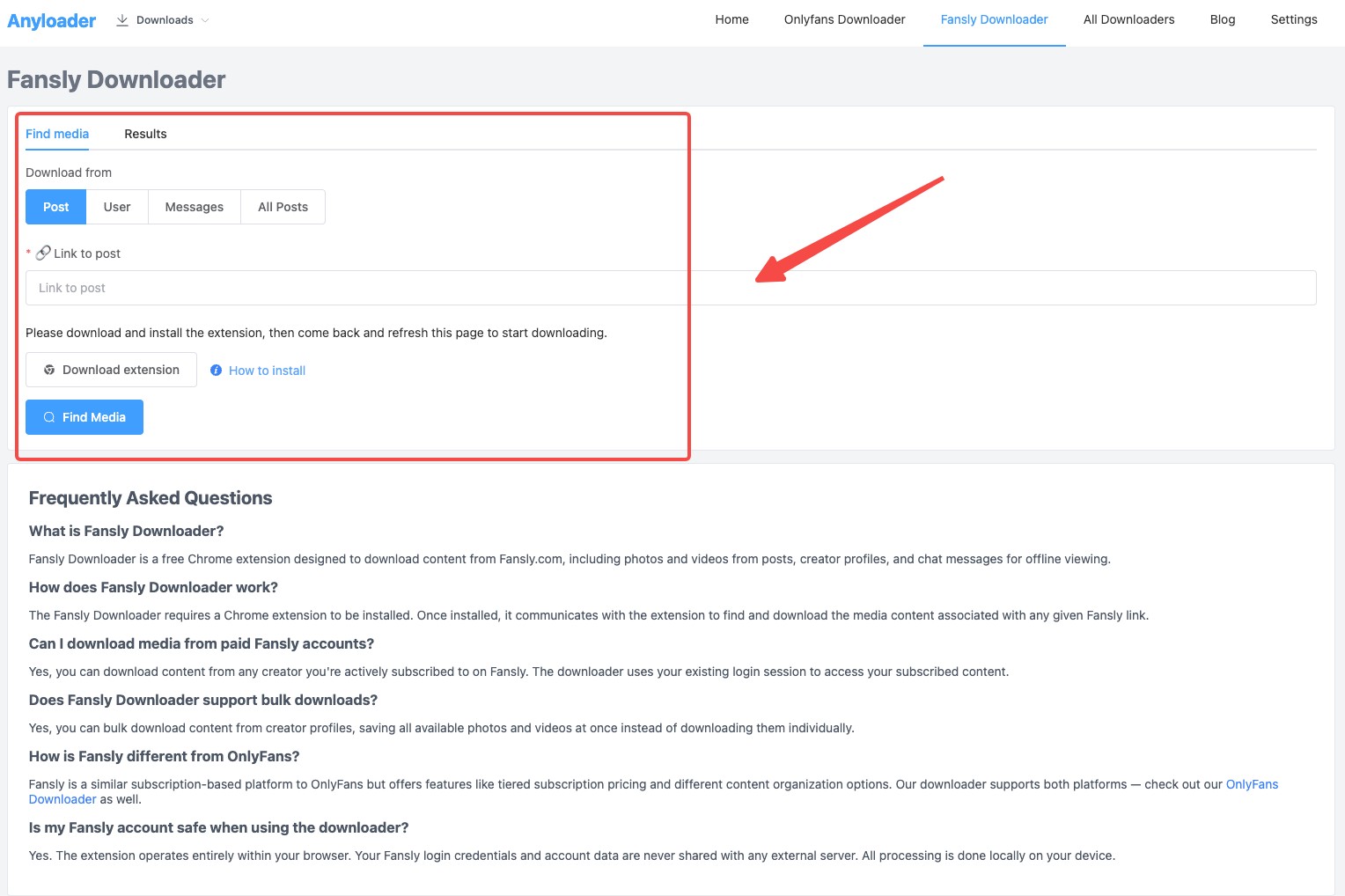Click the question How does Fansly Downloader work?
Viewport: 1345px width, 896px height.
click(153, 587)
